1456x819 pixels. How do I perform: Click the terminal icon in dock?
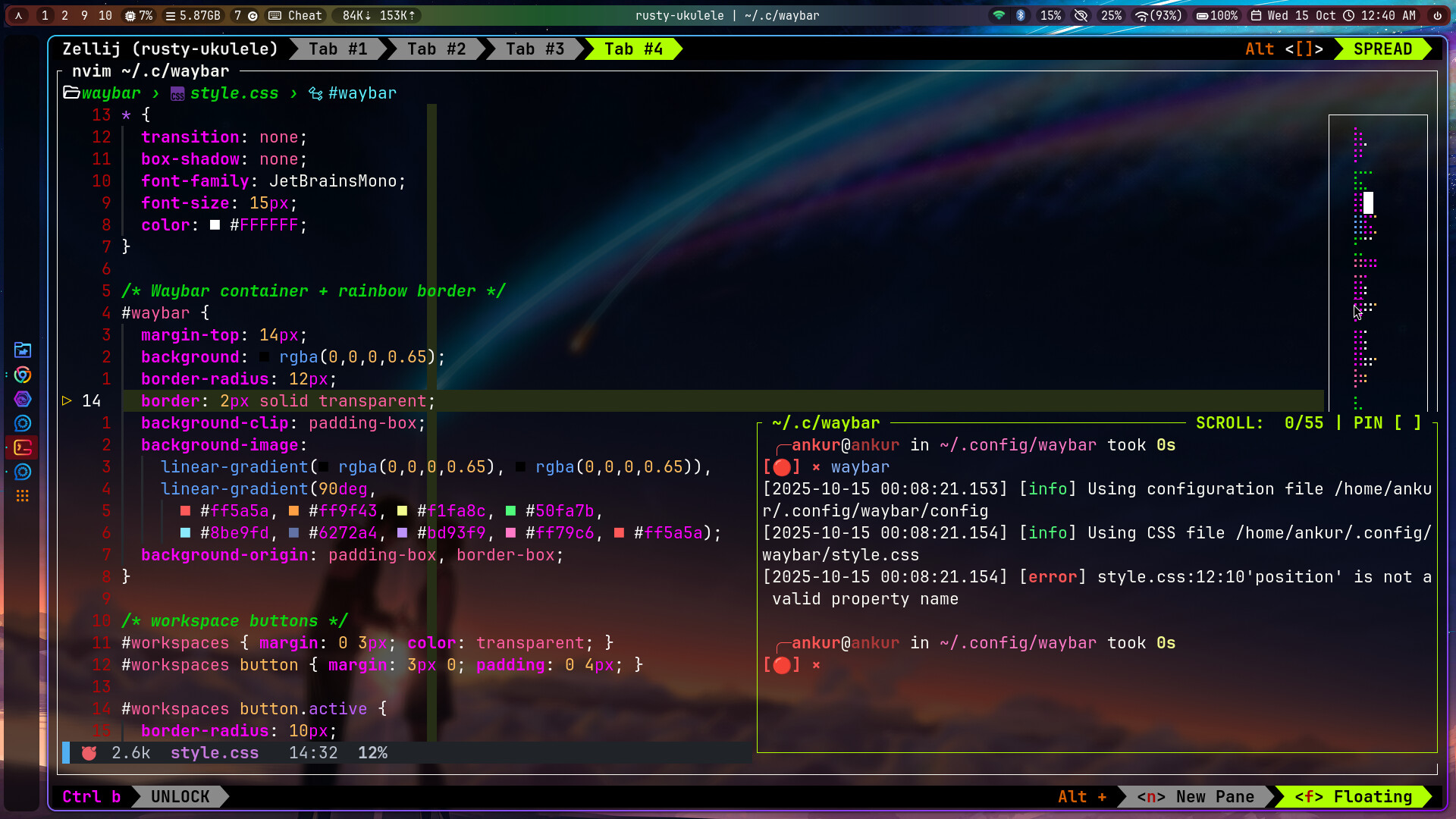[x=23, y=447]
